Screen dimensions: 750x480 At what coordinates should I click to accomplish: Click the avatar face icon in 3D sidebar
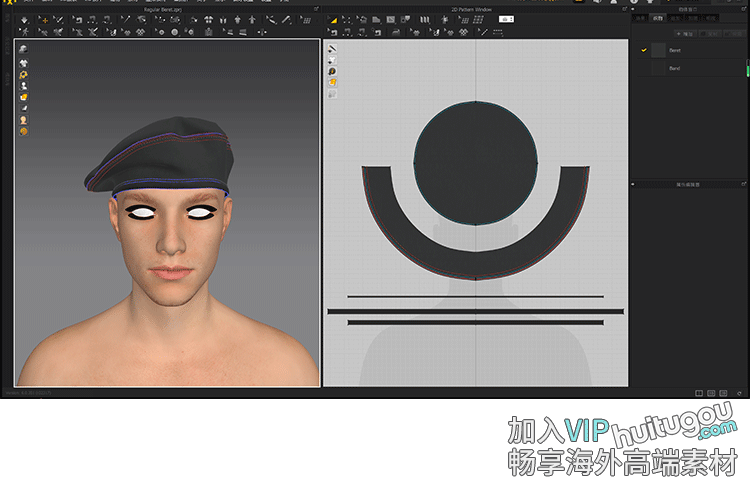(x=23, y=119)
